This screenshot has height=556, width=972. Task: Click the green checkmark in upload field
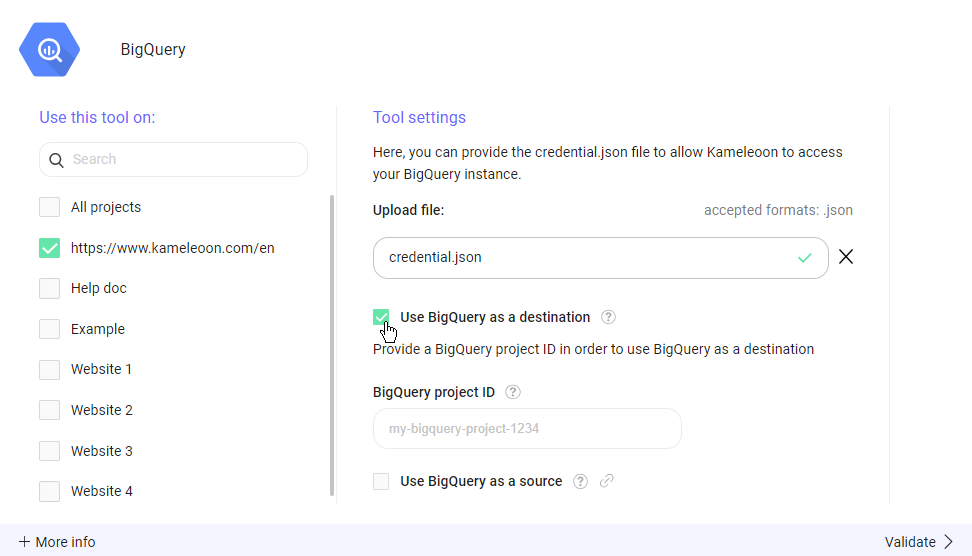coord(805,258)
